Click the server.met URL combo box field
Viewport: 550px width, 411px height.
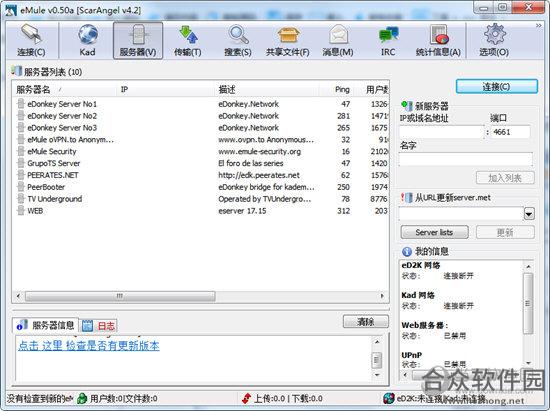pos(461,214)
